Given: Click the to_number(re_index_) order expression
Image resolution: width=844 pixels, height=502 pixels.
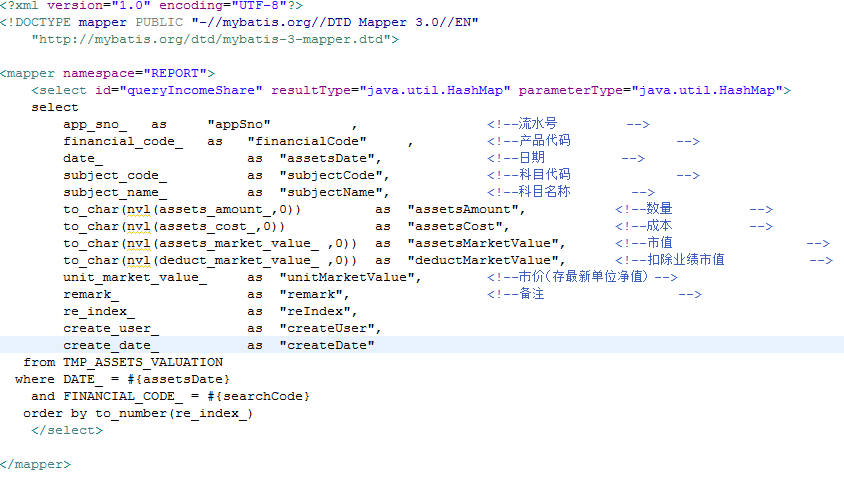Looking at the screenshot, I should coord(174,414).
